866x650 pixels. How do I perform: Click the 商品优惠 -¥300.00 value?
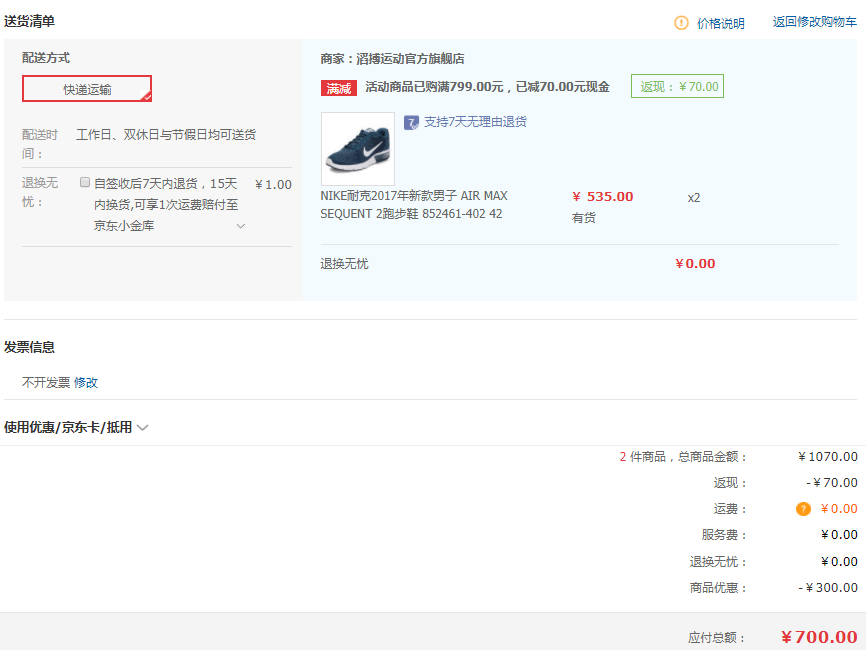827,588
